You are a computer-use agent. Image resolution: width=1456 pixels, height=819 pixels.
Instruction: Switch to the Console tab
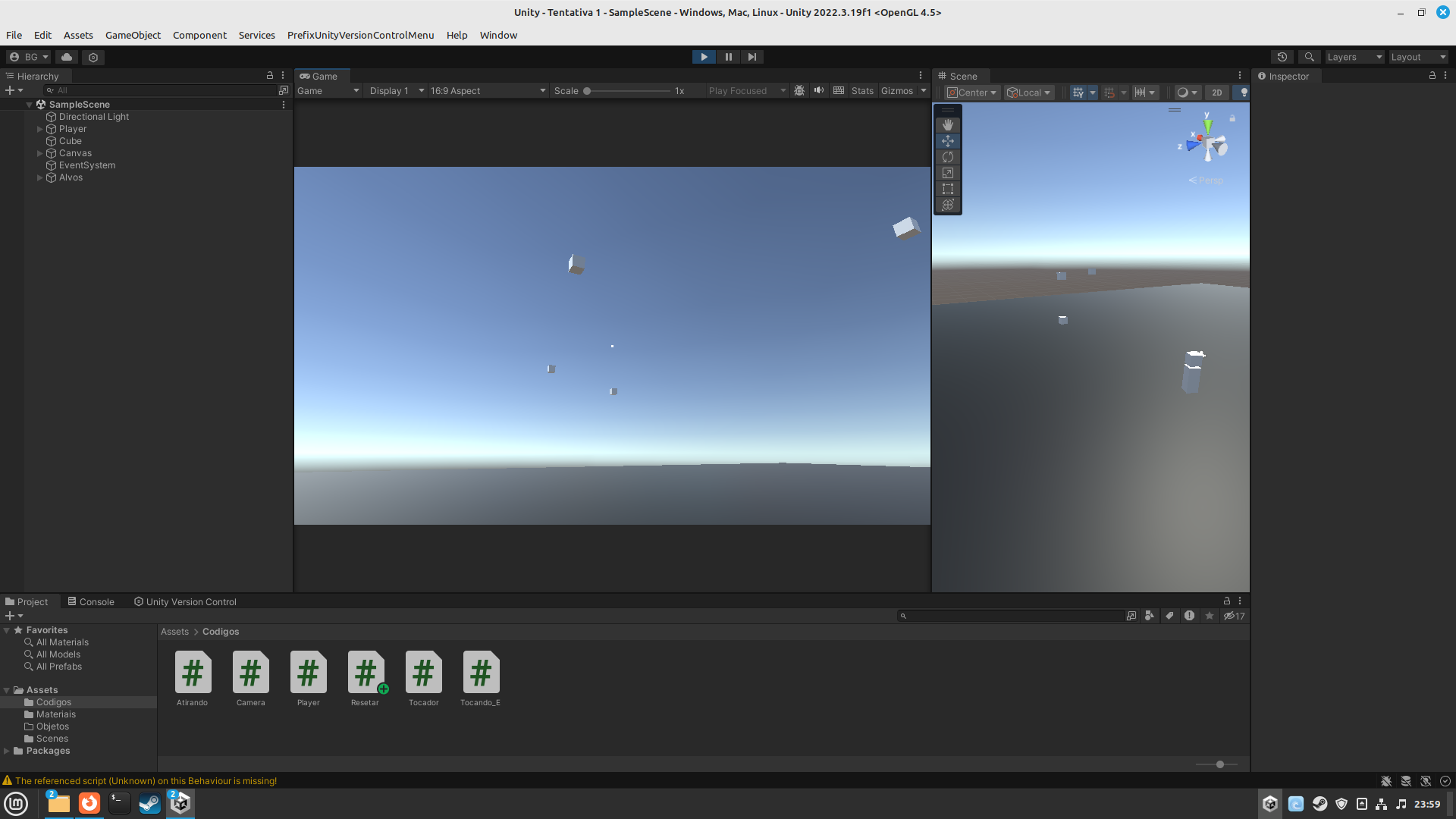pos(91,601)
